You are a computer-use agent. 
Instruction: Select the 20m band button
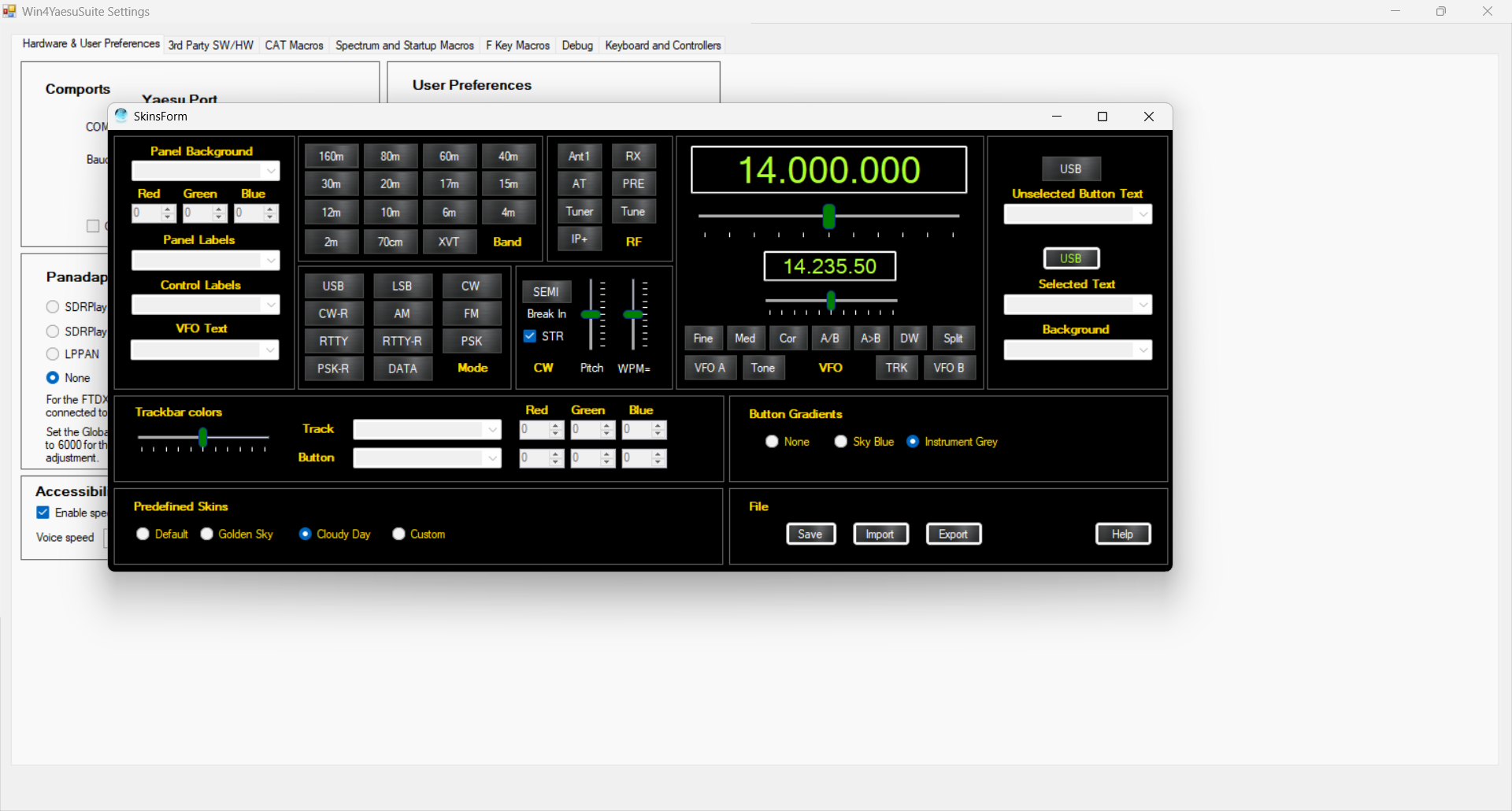(x=391, y=183)
